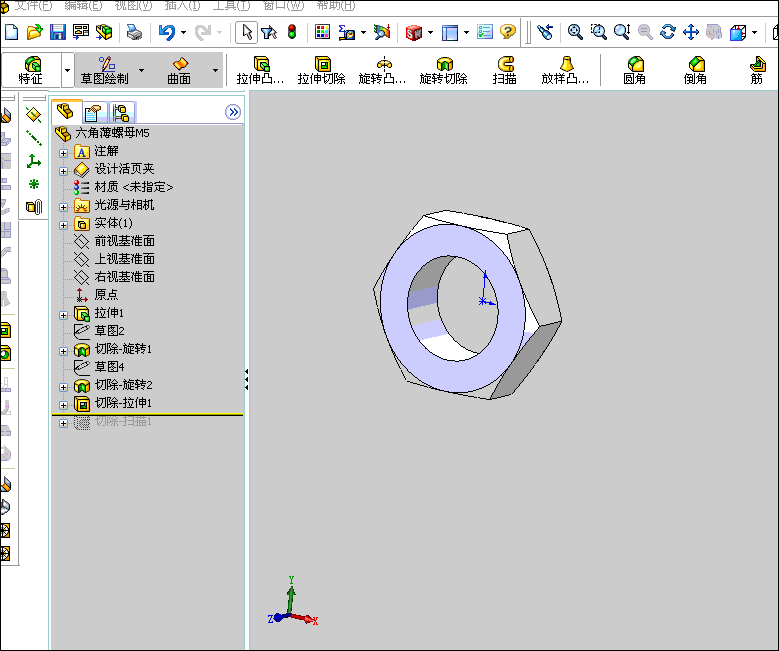
Task: Click the green reference point icon
Action: [x=33, y=184]
